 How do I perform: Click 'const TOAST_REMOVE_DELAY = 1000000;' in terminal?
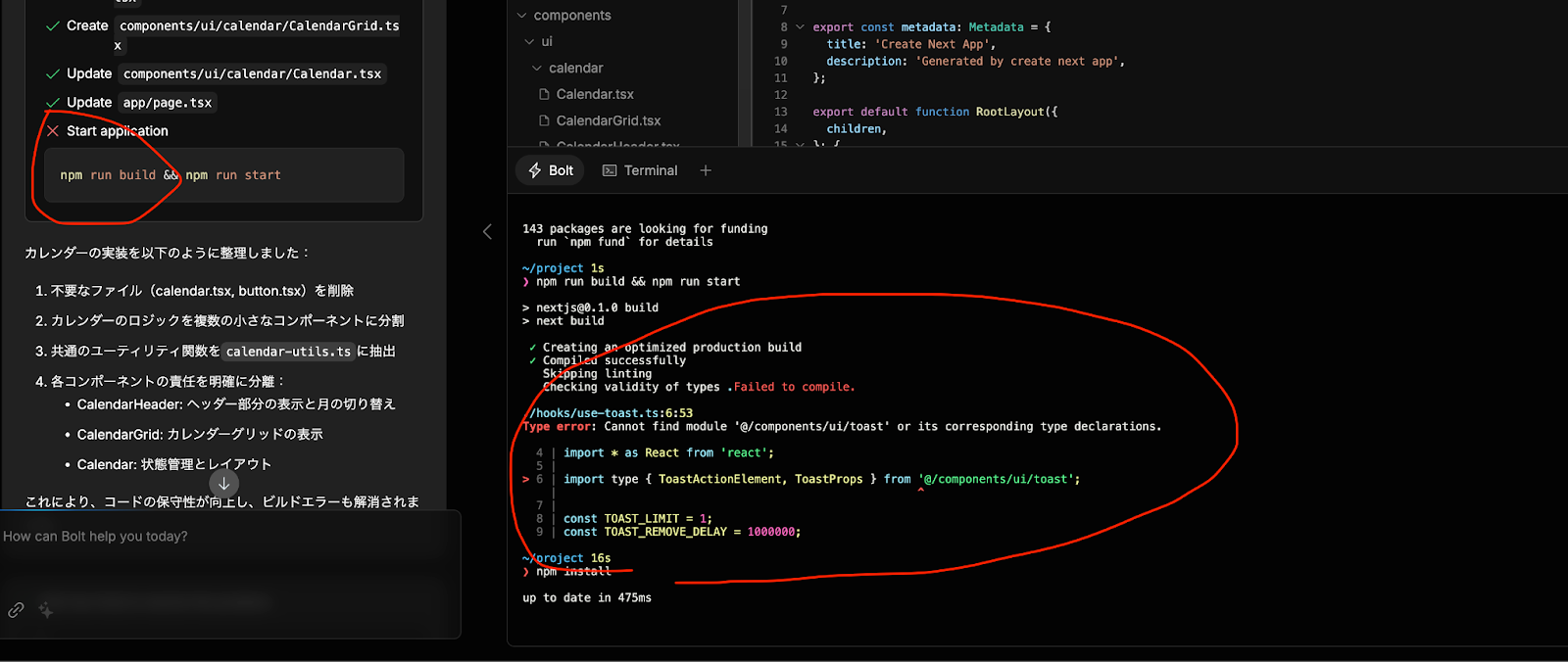coord(682,532)
